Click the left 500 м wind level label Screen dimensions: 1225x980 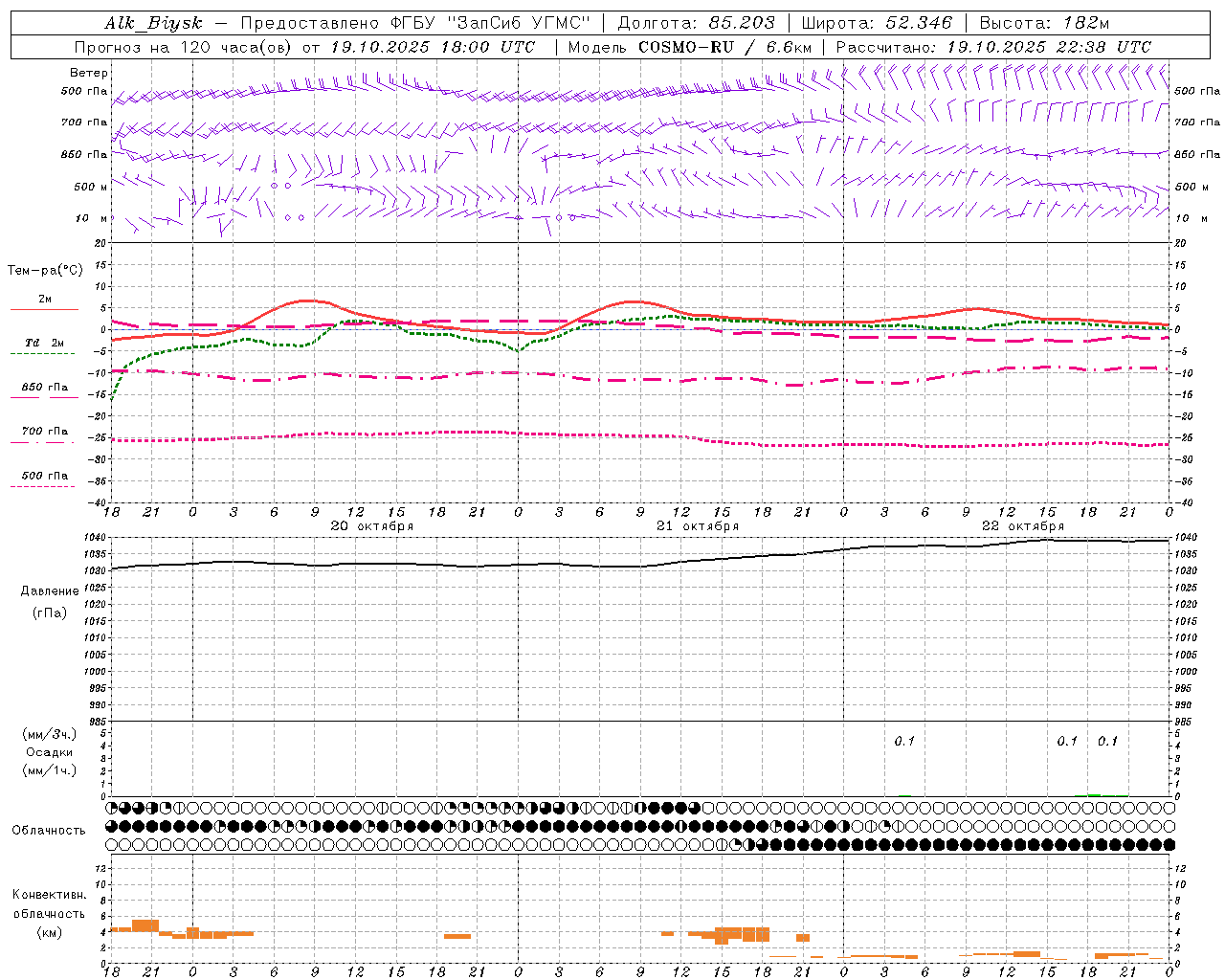click(x=91, y=187)
